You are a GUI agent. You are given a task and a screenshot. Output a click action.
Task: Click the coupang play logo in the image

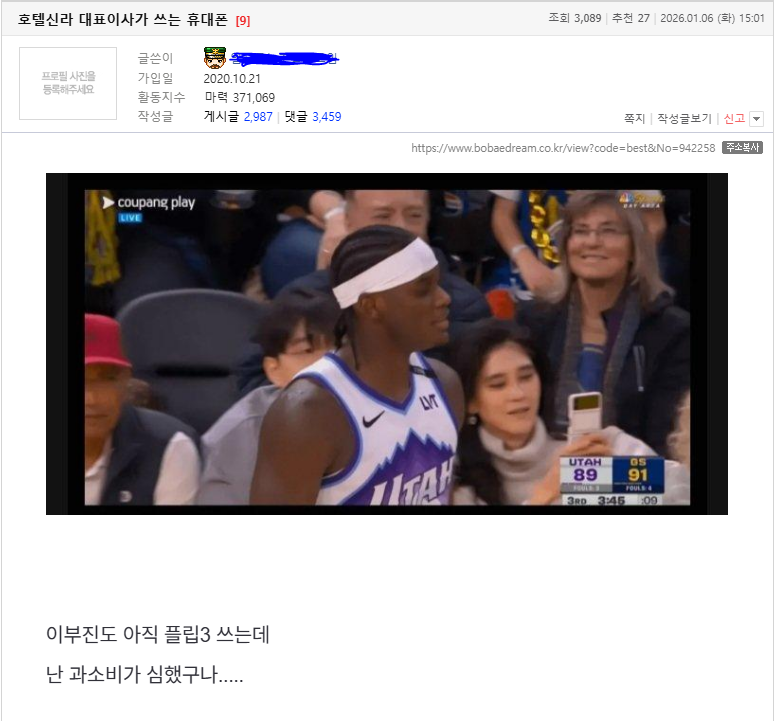(x=149, y=202)
